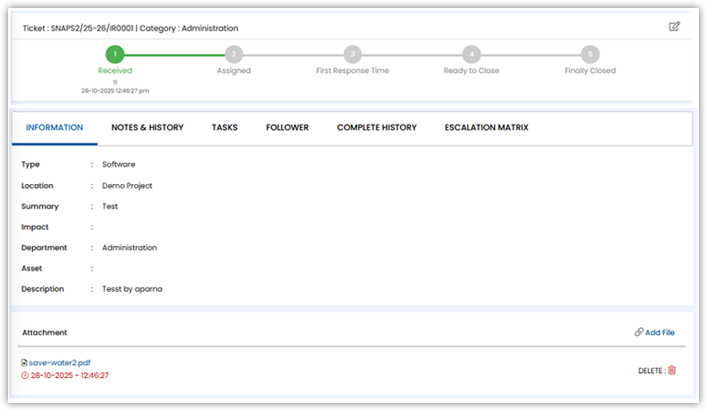Open the Notes & History tab
This screenshot has height=411, width=707.
tap(147, 128)
